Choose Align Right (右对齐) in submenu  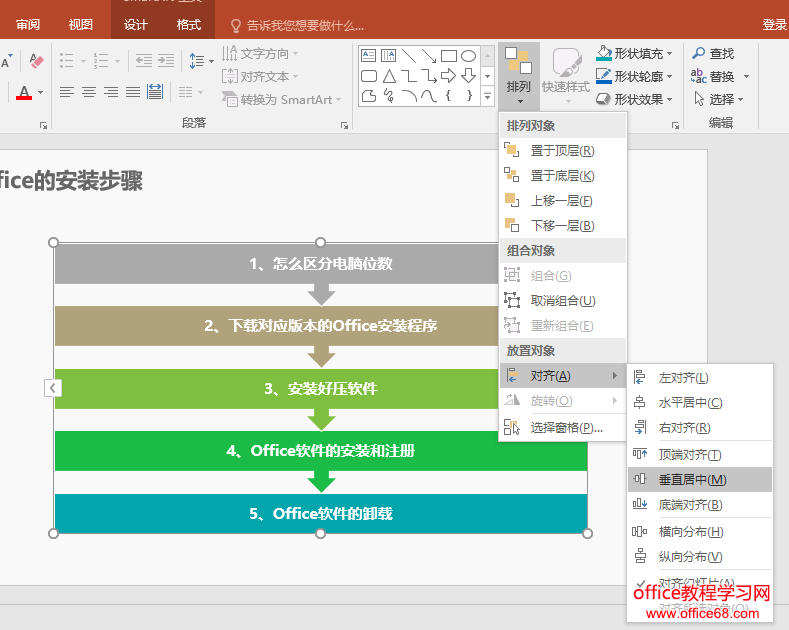699,428
